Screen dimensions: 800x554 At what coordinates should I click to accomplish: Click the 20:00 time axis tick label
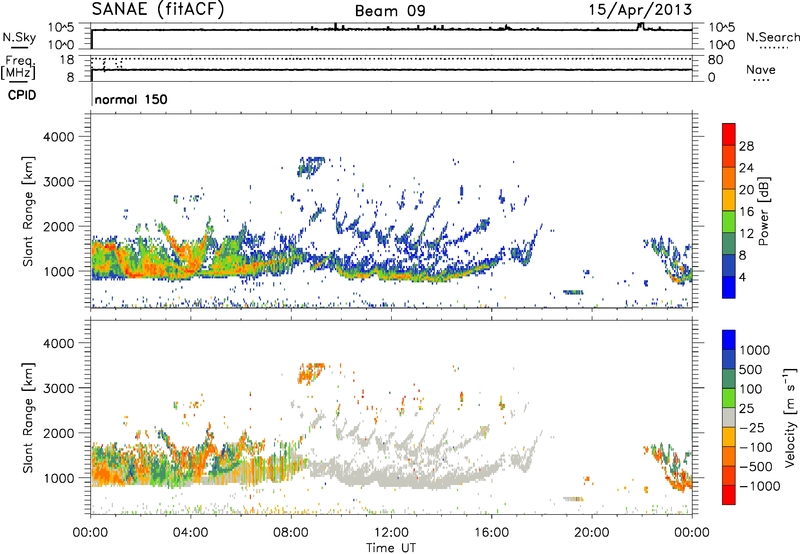[x=592, y=533]
